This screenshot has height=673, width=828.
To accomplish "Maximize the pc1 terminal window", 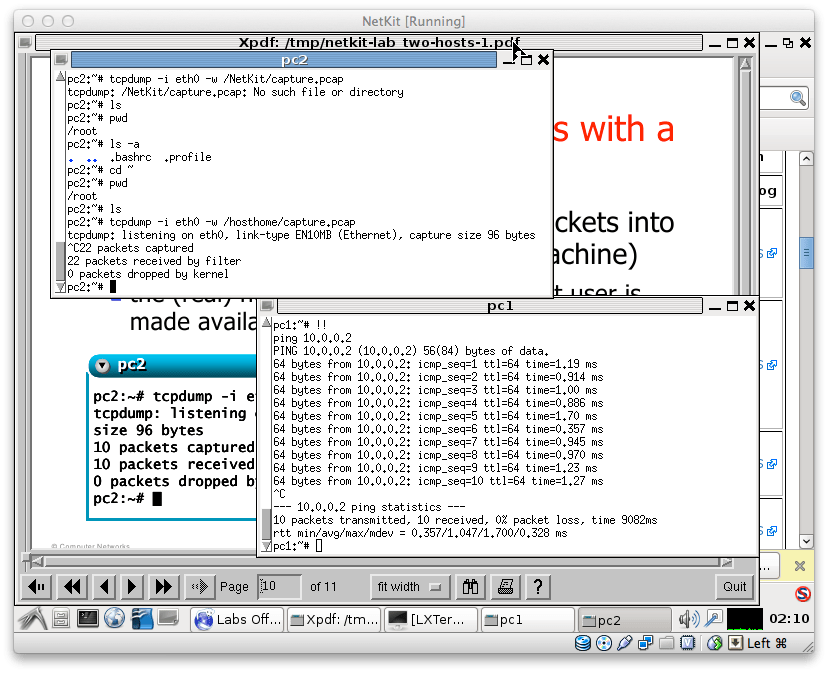I will pyautogui.click(x=732, y=306).
